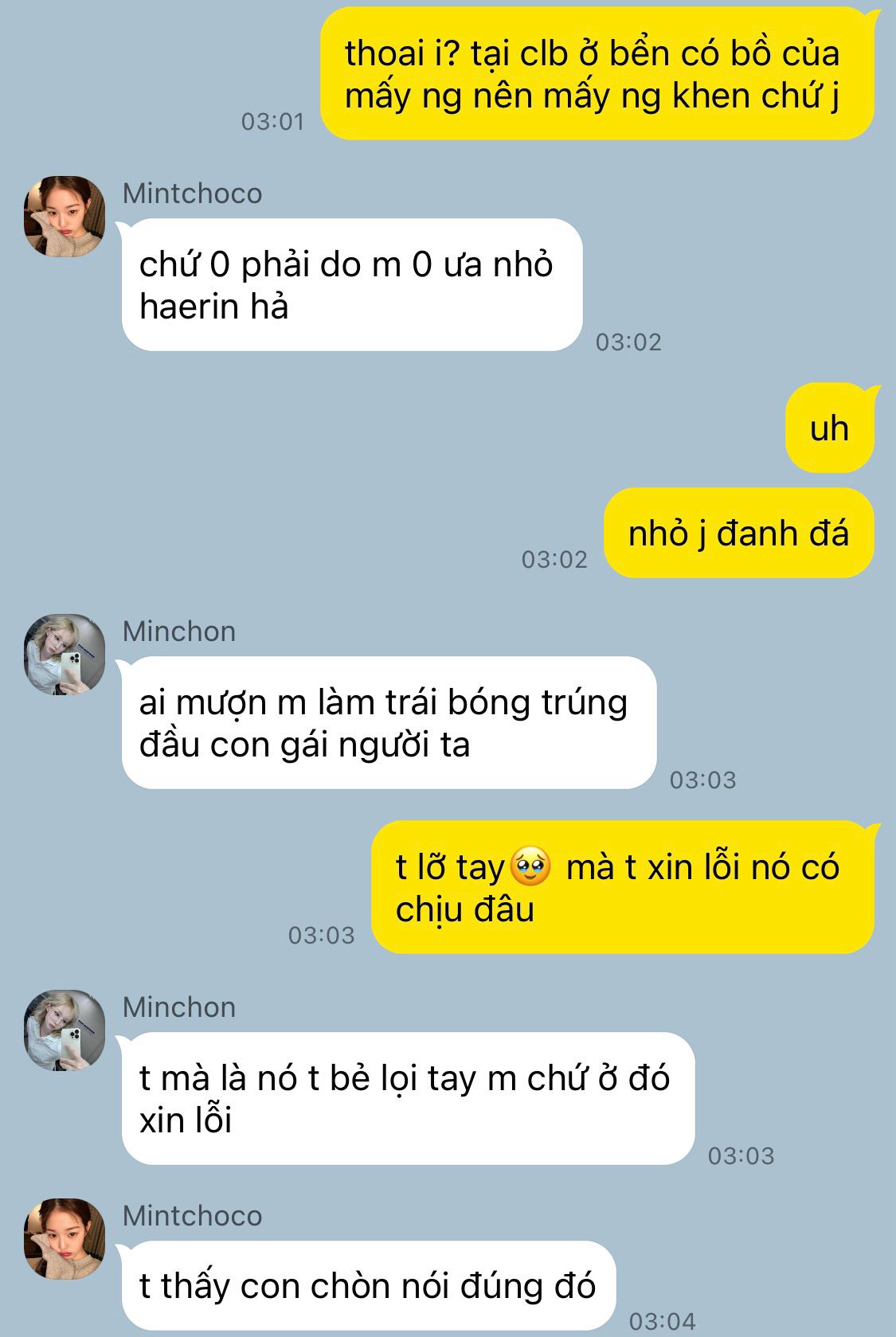Click the Mintchoco name above the haerin message
Screen dimensions: 896x1337
[193, 194]
